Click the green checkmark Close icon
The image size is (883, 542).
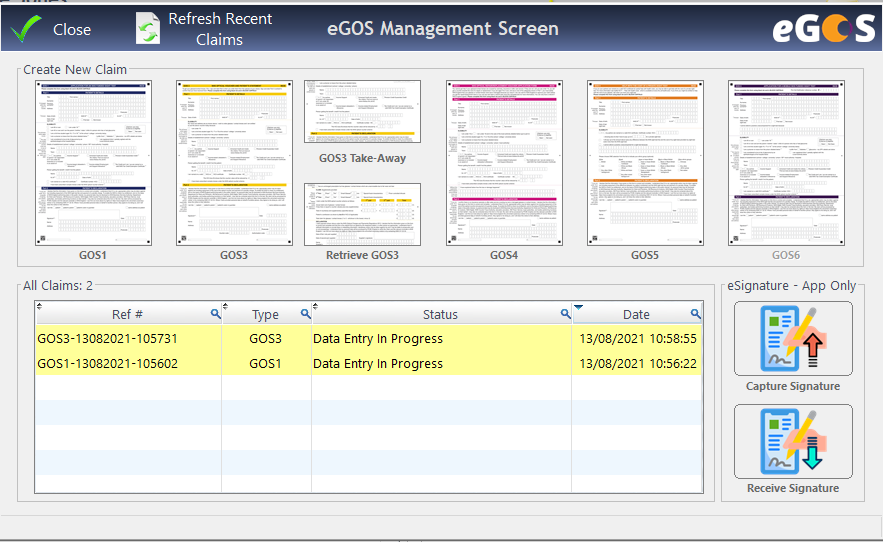coord(26,29)
